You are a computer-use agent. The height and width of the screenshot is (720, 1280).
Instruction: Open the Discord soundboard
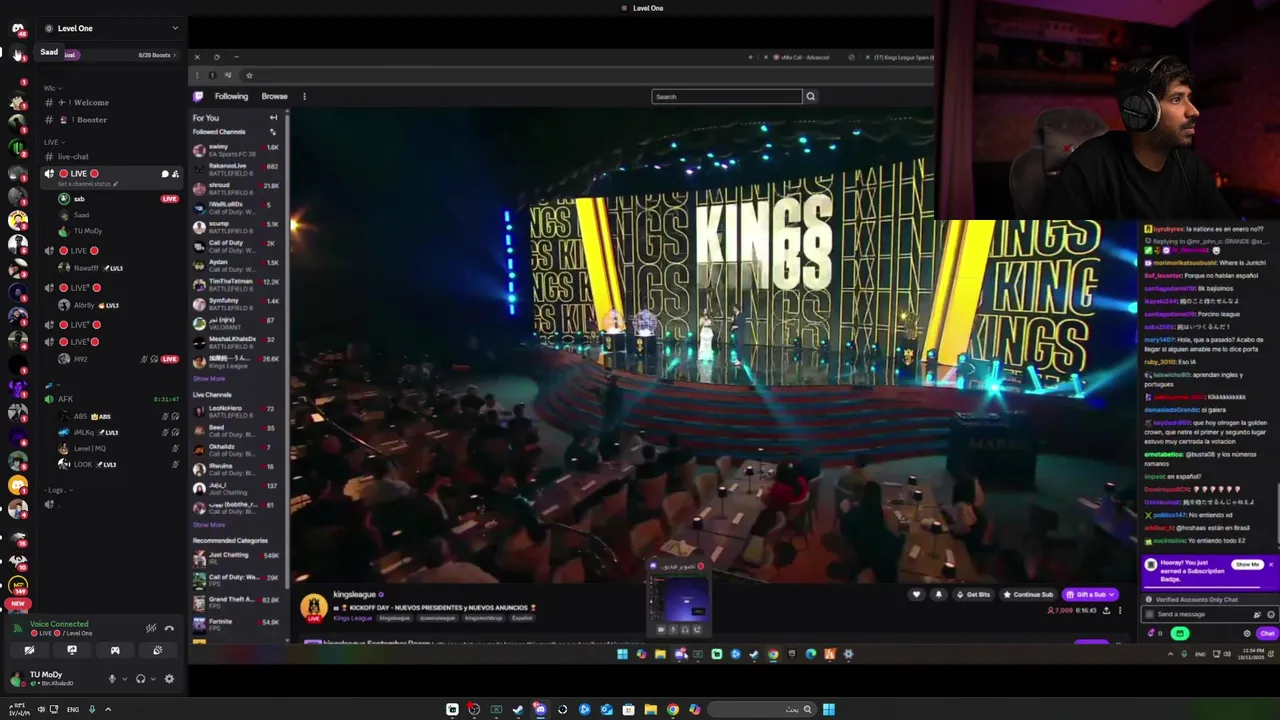[x=158, y=650]
